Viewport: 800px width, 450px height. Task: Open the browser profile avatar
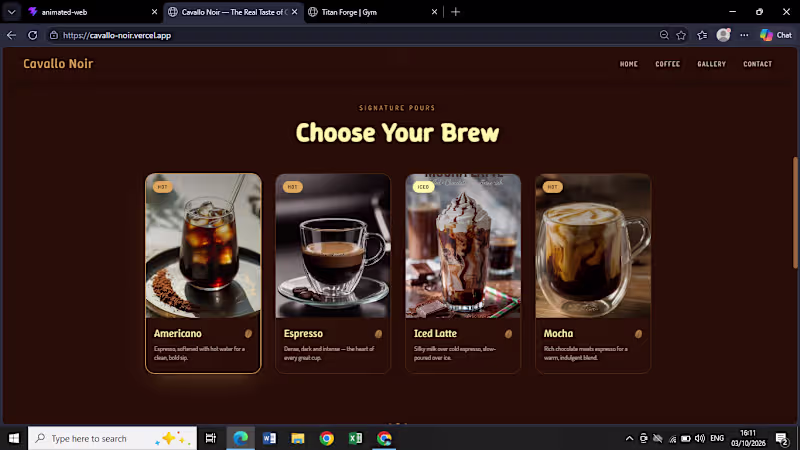point(723,35)
